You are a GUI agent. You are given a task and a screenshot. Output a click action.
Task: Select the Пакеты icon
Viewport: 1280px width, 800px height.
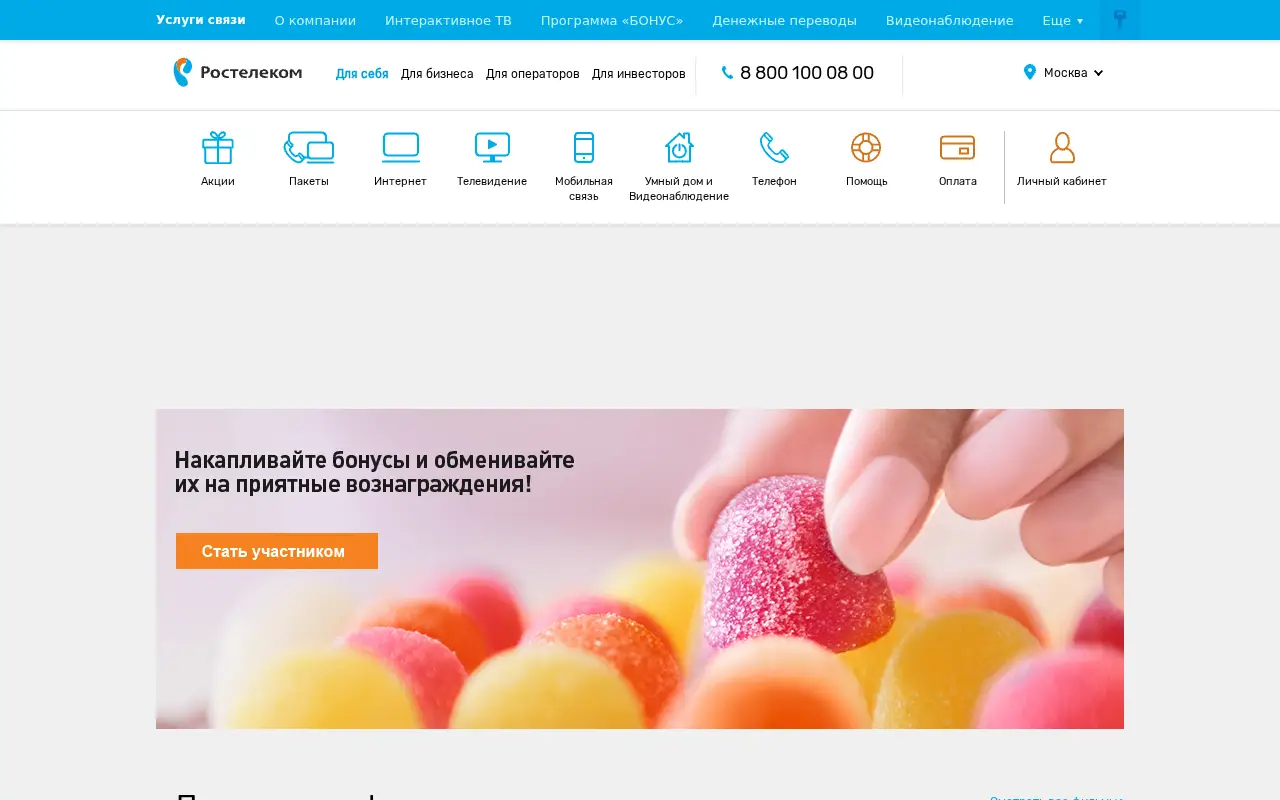(309, 148)
